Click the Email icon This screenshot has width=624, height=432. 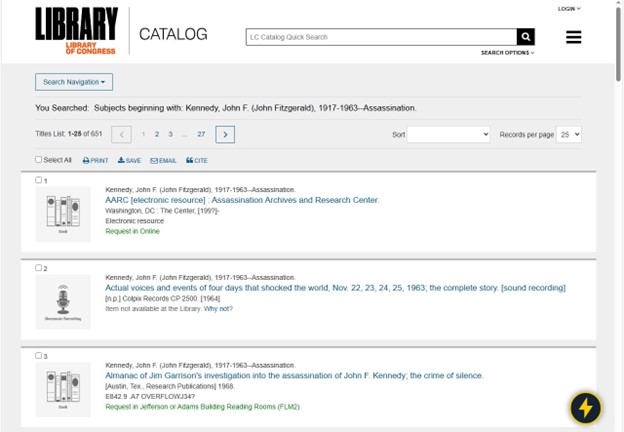click(163, 160)
